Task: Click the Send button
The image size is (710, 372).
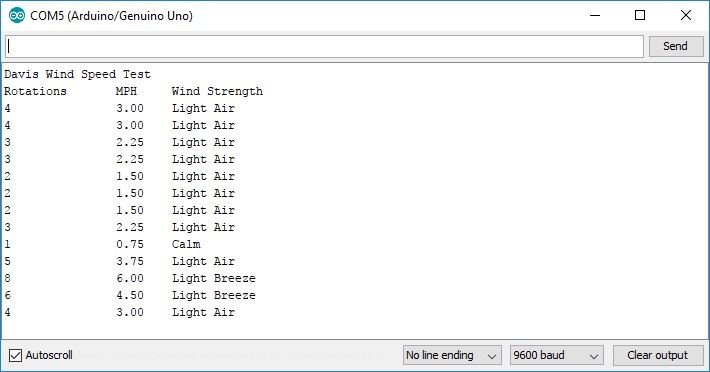Action: point(676,46)
